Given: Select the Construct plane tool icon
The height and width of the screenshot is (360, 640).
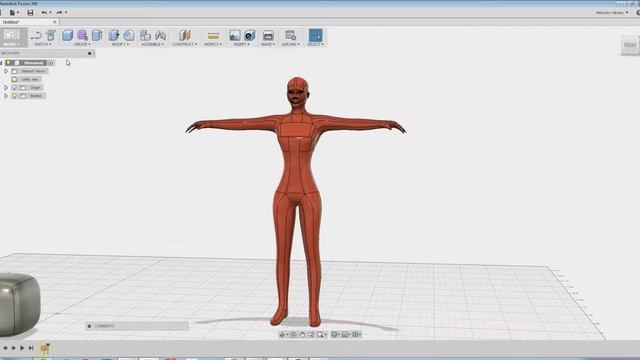Looking at the screenshot, I should 184,35.
